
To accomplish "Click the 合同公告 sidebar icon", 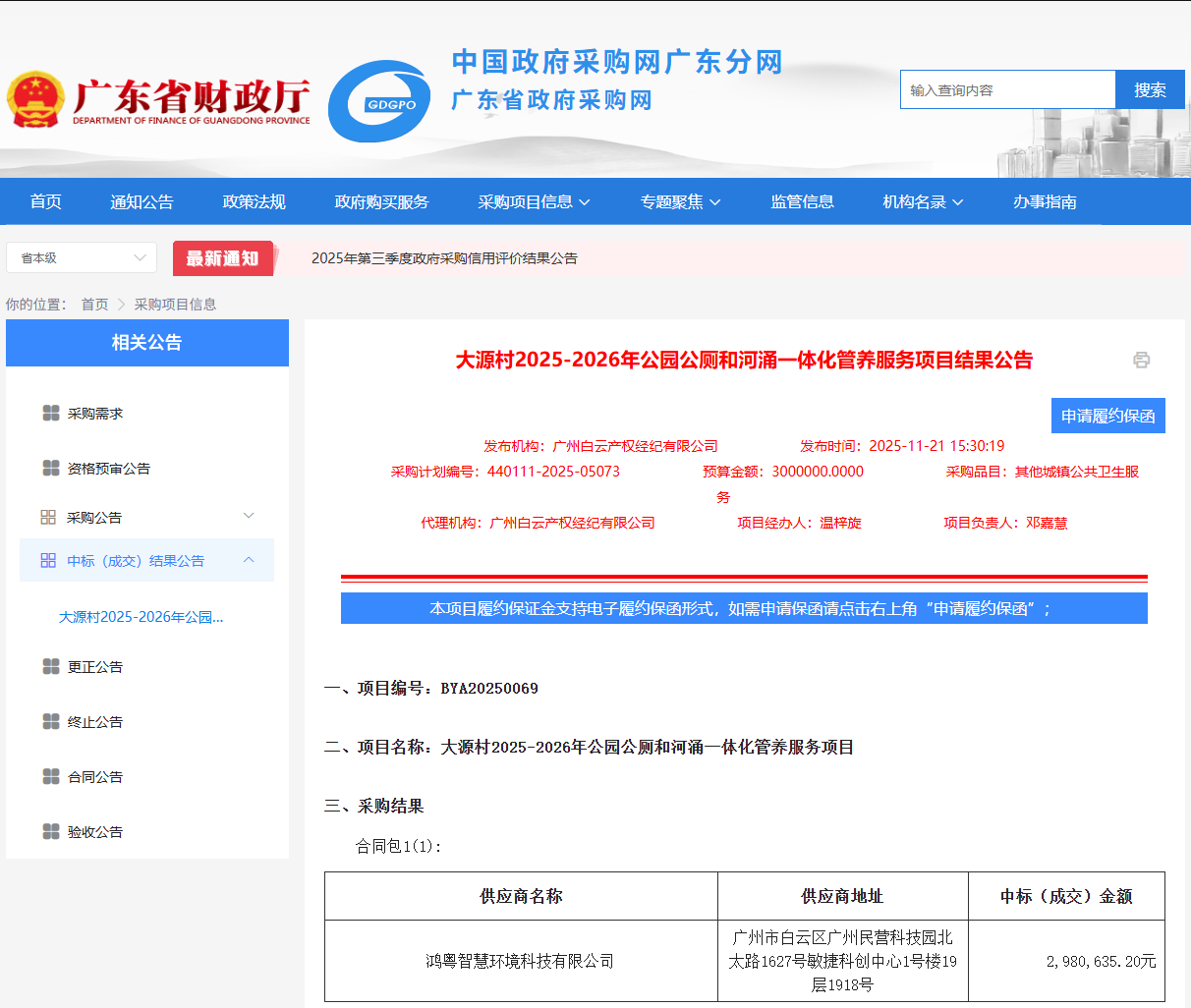I will [x=51, y=776].
